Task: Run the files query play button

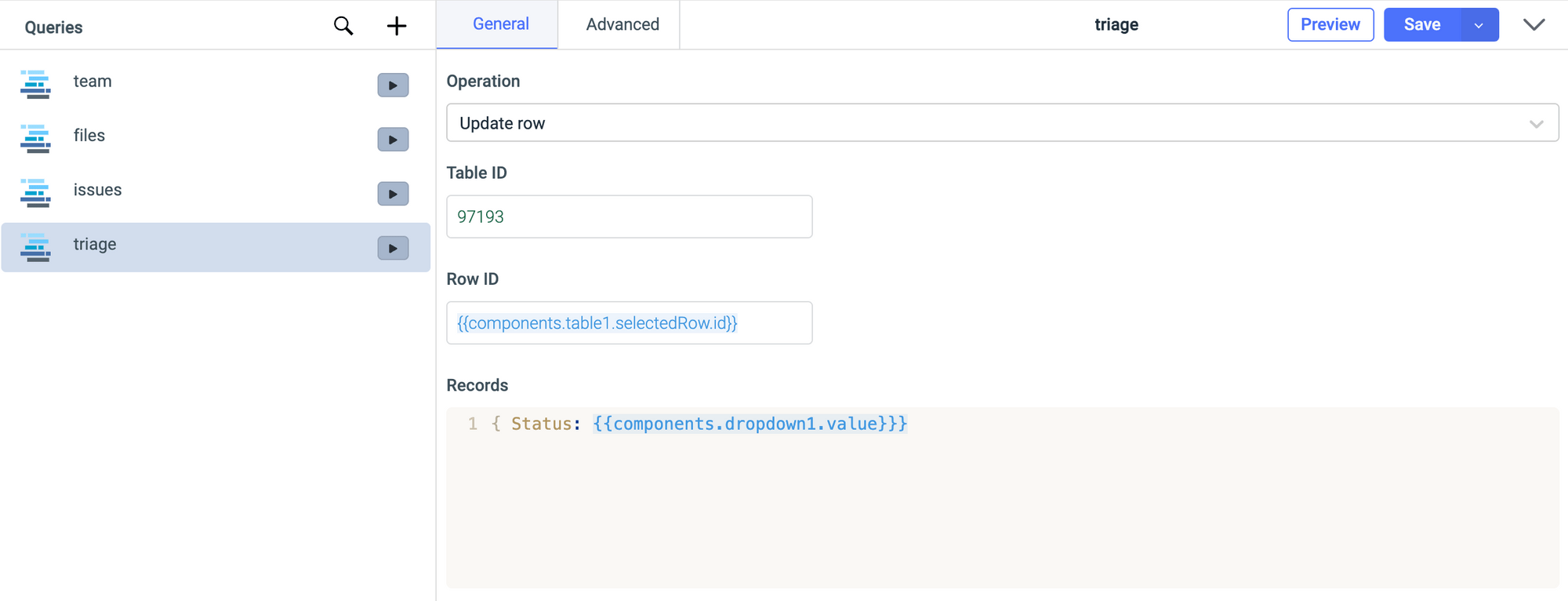Action: point(393,140)
